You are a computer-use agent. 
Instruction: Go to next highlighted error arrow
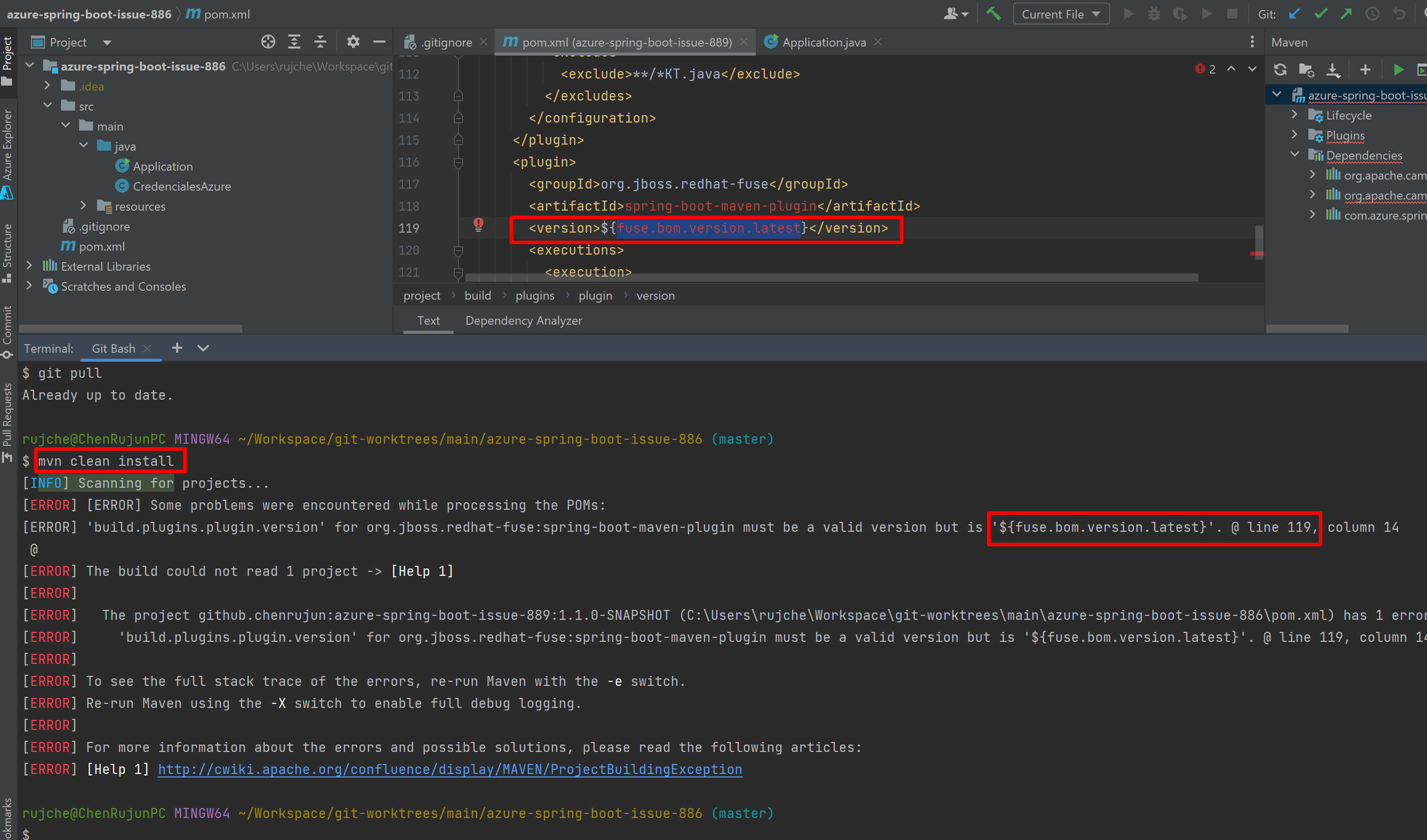pyautogui.click(x=1252, y=69)
